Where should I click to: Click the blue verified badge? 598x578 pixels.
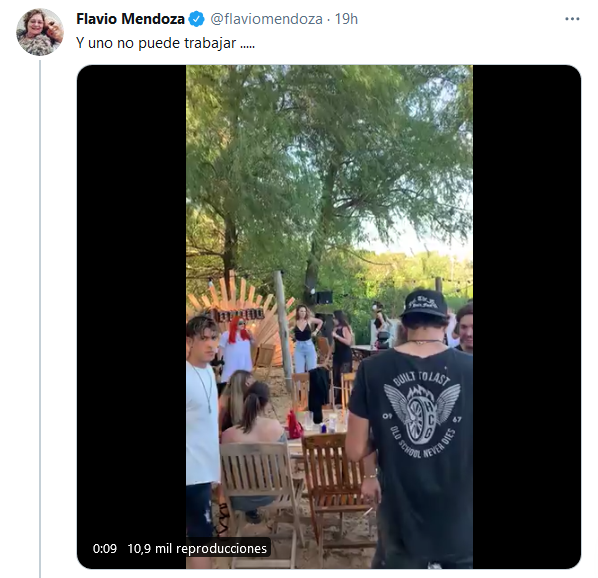tap(197, 19)
